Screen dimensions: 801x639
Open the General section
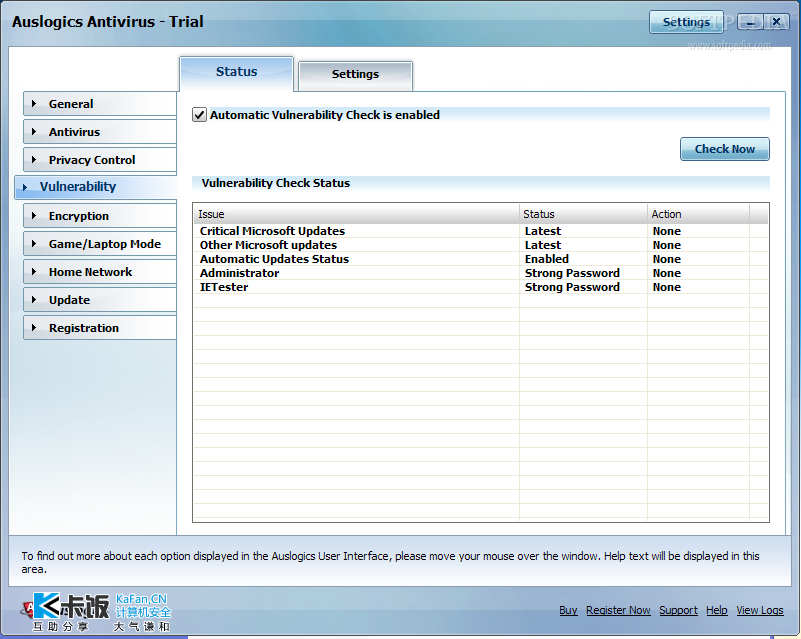(100, 104)
